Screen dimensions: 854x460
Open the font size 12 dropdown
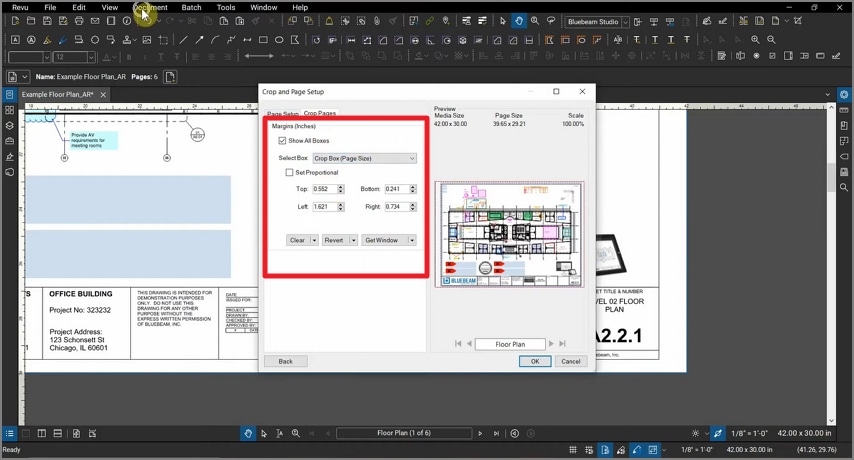(x=90, y=57)
